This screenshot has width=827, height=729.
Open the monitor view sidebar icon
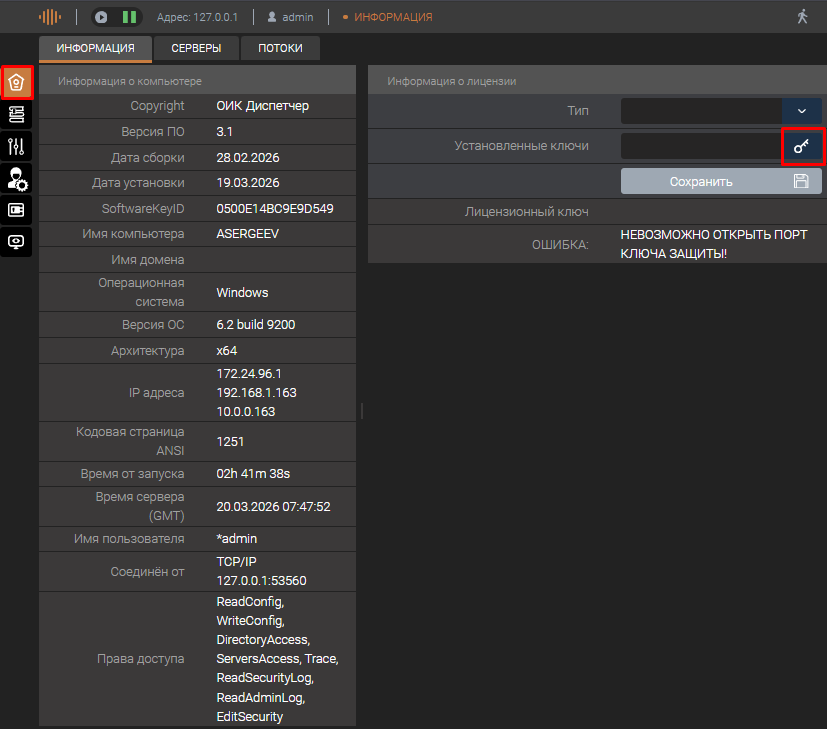click(17, 242)
